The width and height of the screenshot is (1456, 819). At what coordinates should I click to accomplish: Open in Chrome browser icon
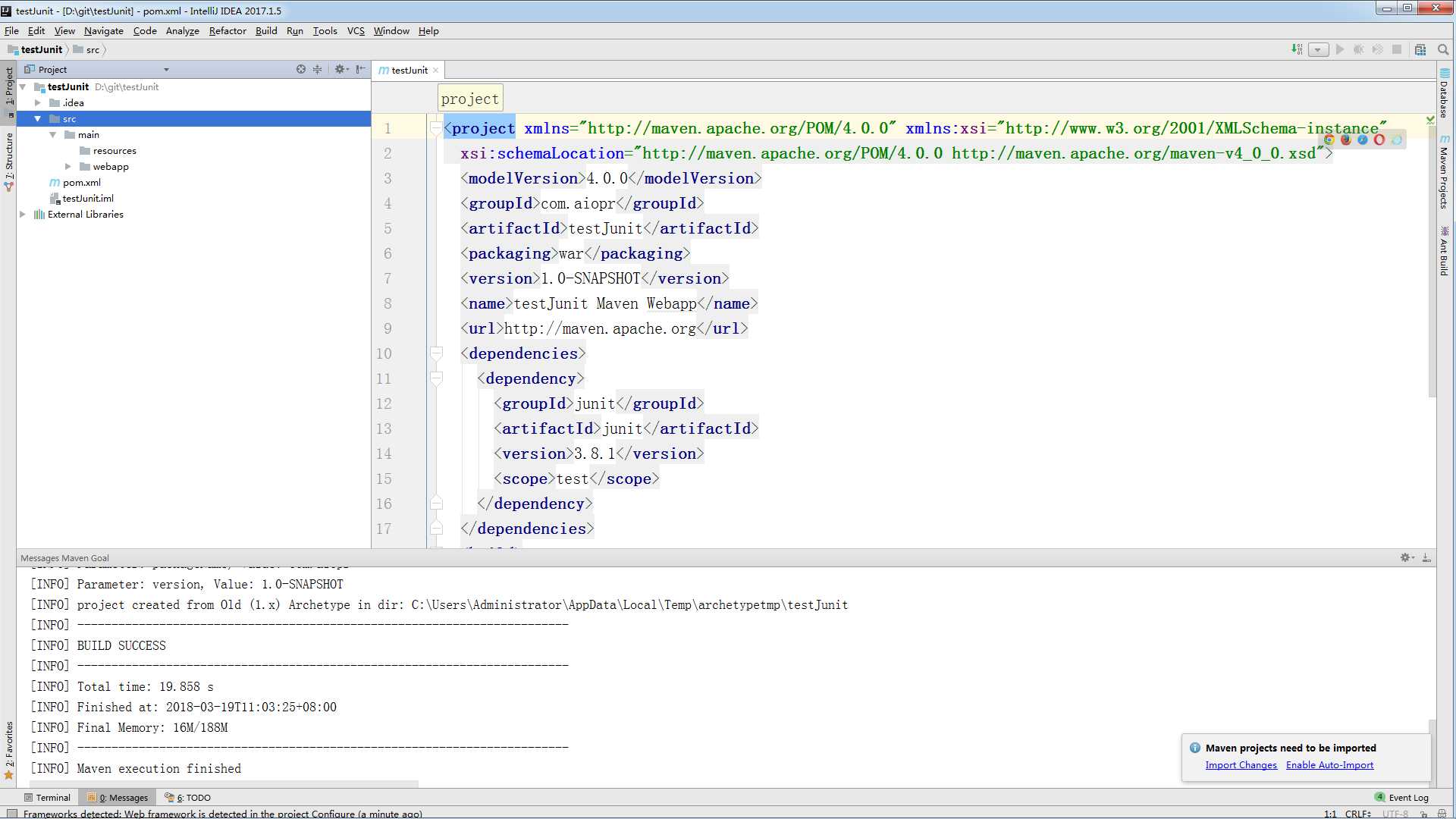(x=1329, y=140)
